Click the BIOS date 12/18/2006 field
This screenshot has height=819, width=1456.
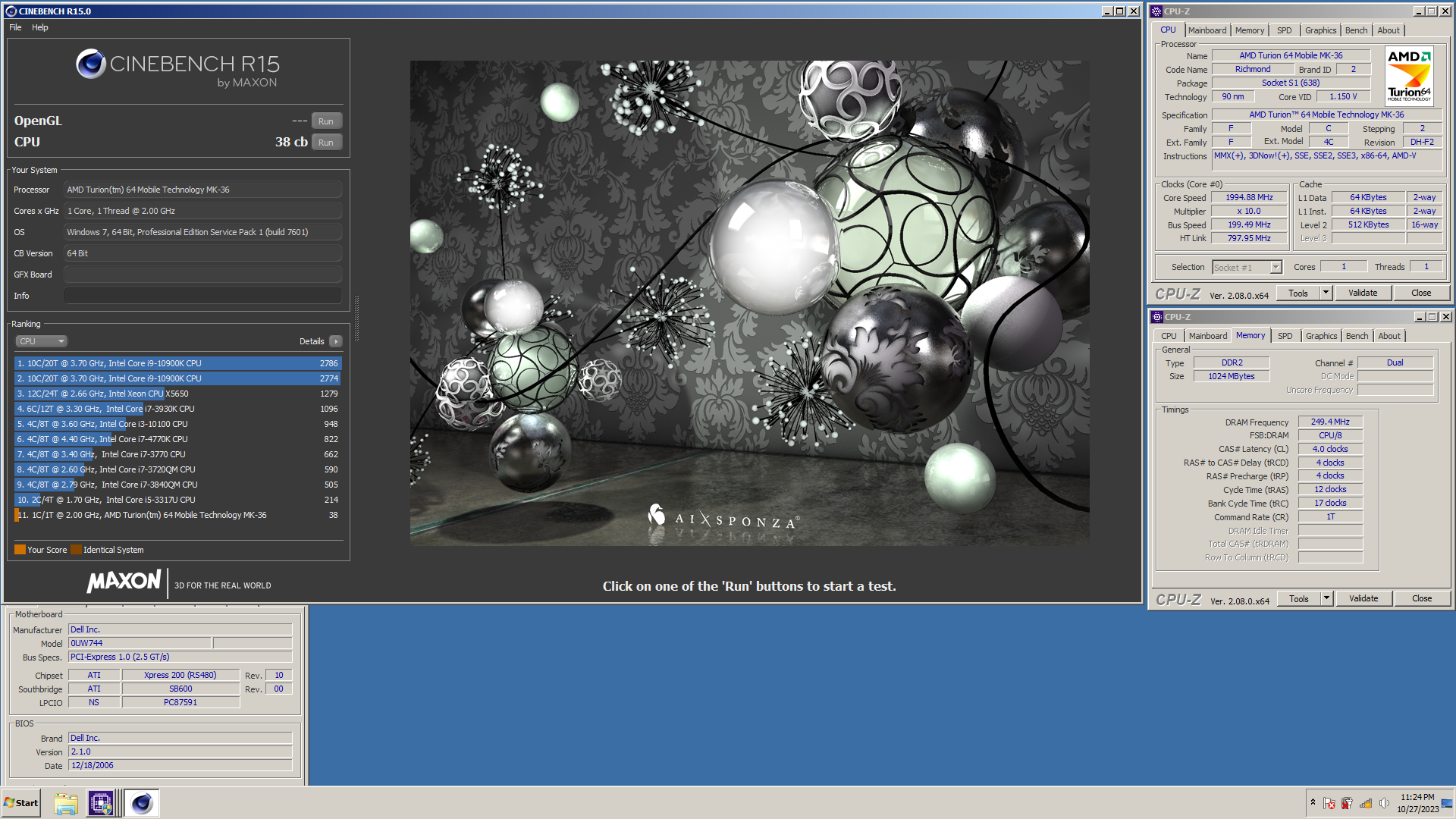tap(180, 766)
